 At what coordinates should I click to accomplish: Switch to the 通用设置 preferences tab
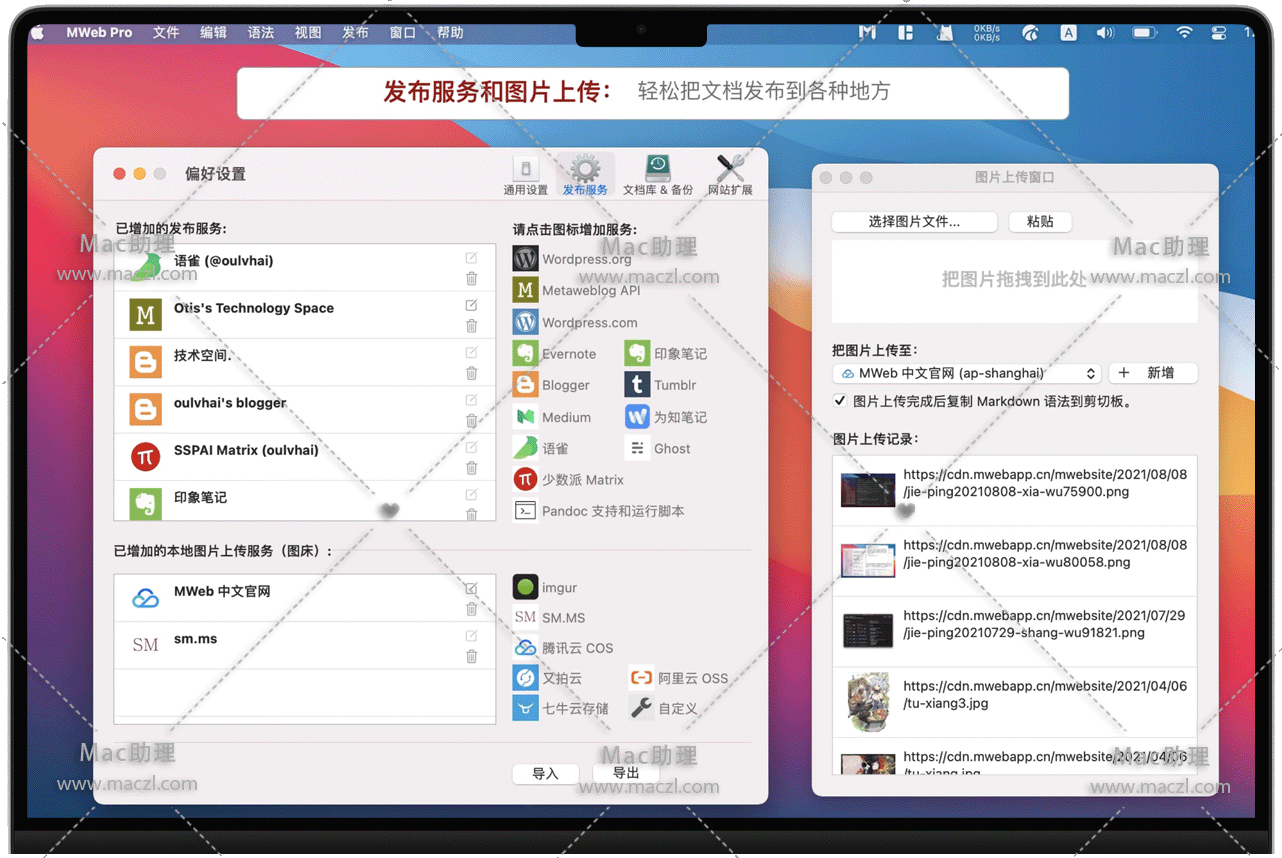pyautogui.click(x=525, y=175)
